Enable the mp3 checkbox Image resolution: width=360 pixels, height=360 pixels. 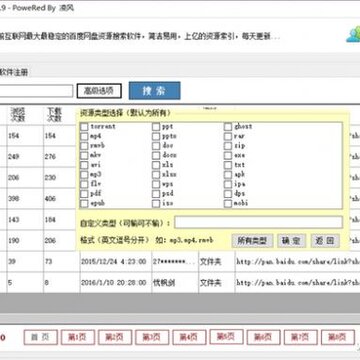click(84, 175)
